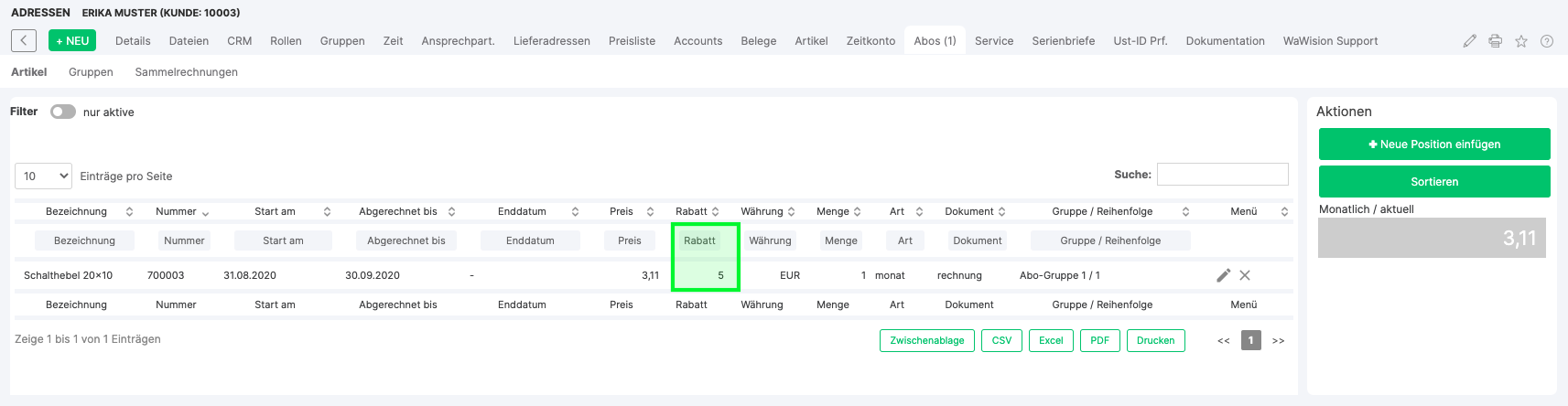Go to next page with '>>'
Image resolution: width=1568 pixels, height=406 pixels.
(1278, 340)
